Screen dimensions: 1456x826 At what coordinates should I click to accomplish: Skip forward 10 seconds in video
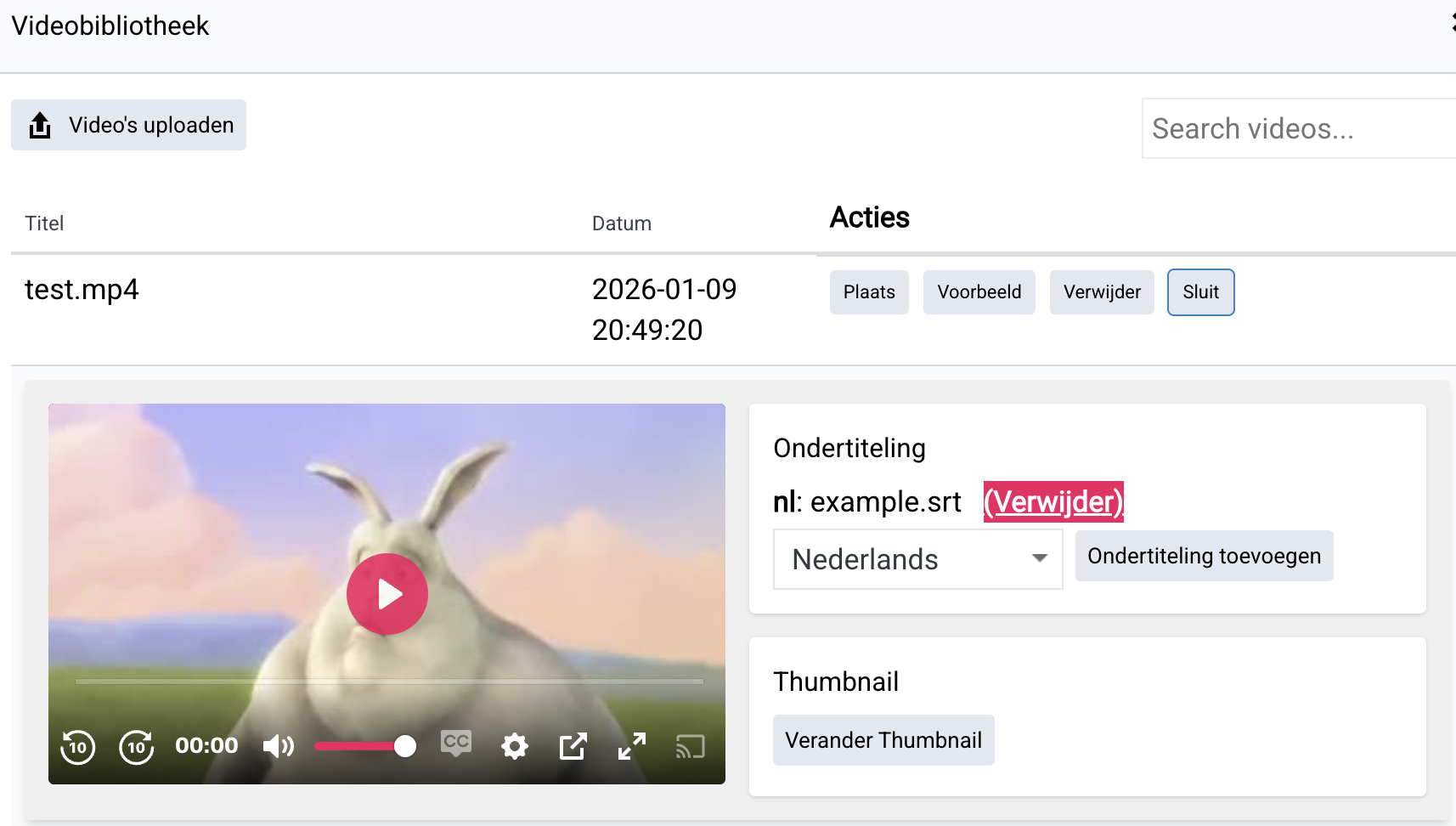tap(137, 747)
